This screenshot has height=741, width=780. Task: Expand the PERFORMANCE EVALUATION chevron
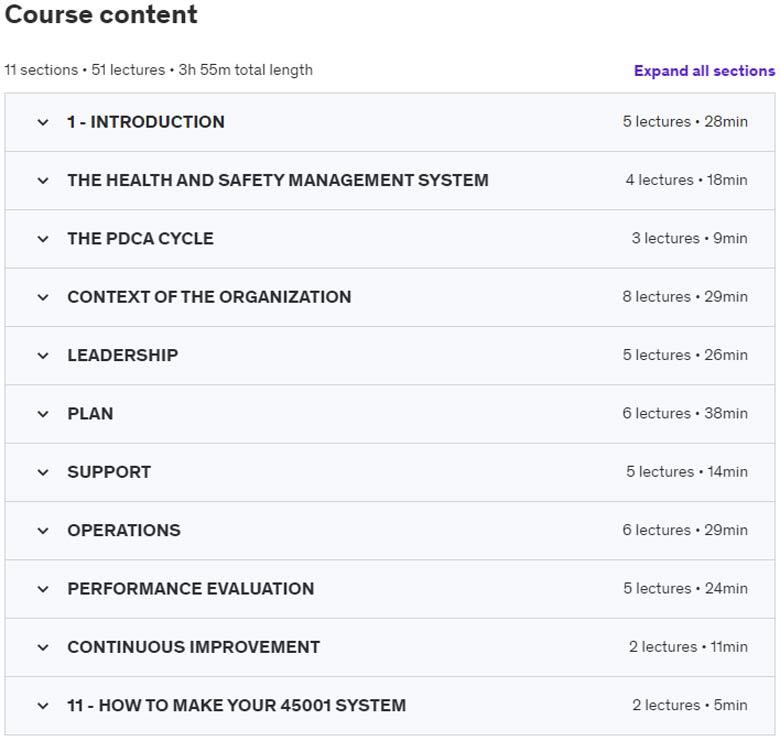pos(43,589)
